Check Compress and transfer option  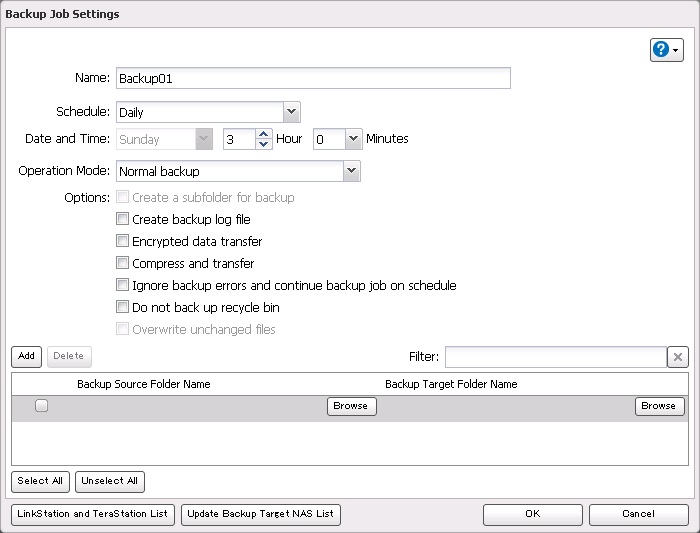122,262
